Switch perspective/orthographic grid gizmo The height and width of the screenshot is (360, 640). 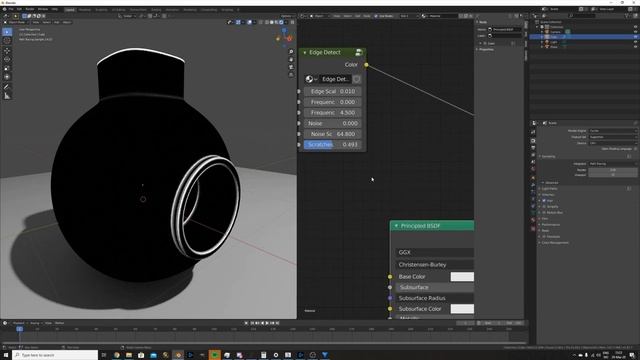point(291,75)
